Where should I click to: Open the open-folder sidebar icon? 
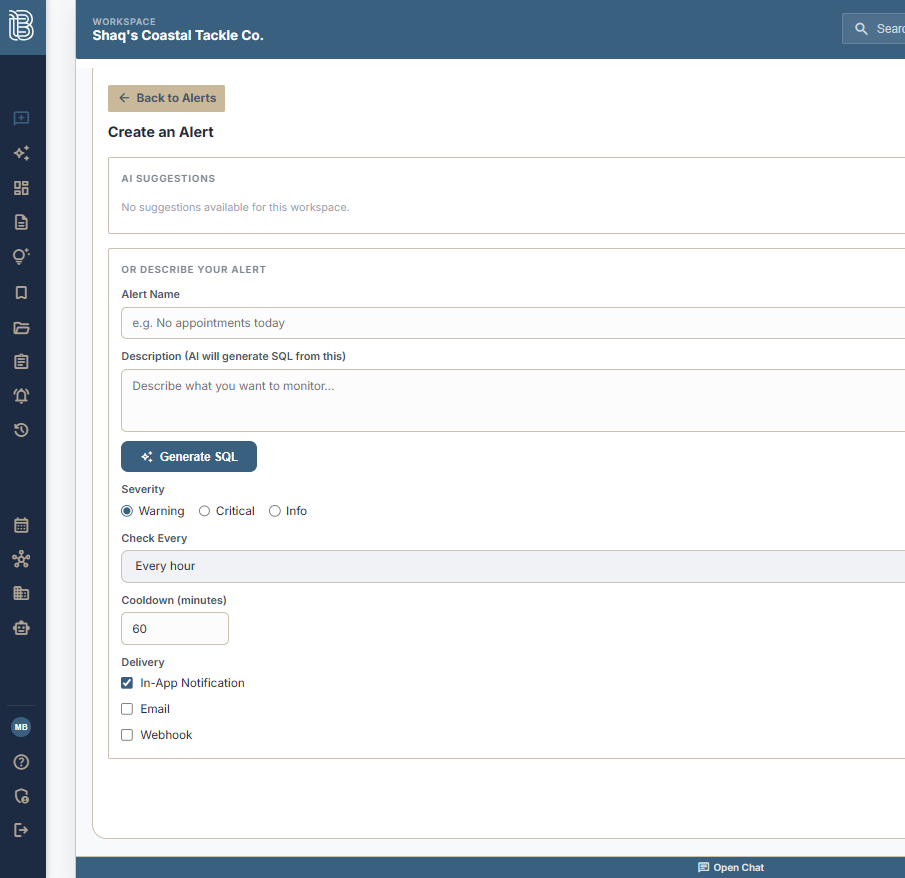click(x=21, y=328)
